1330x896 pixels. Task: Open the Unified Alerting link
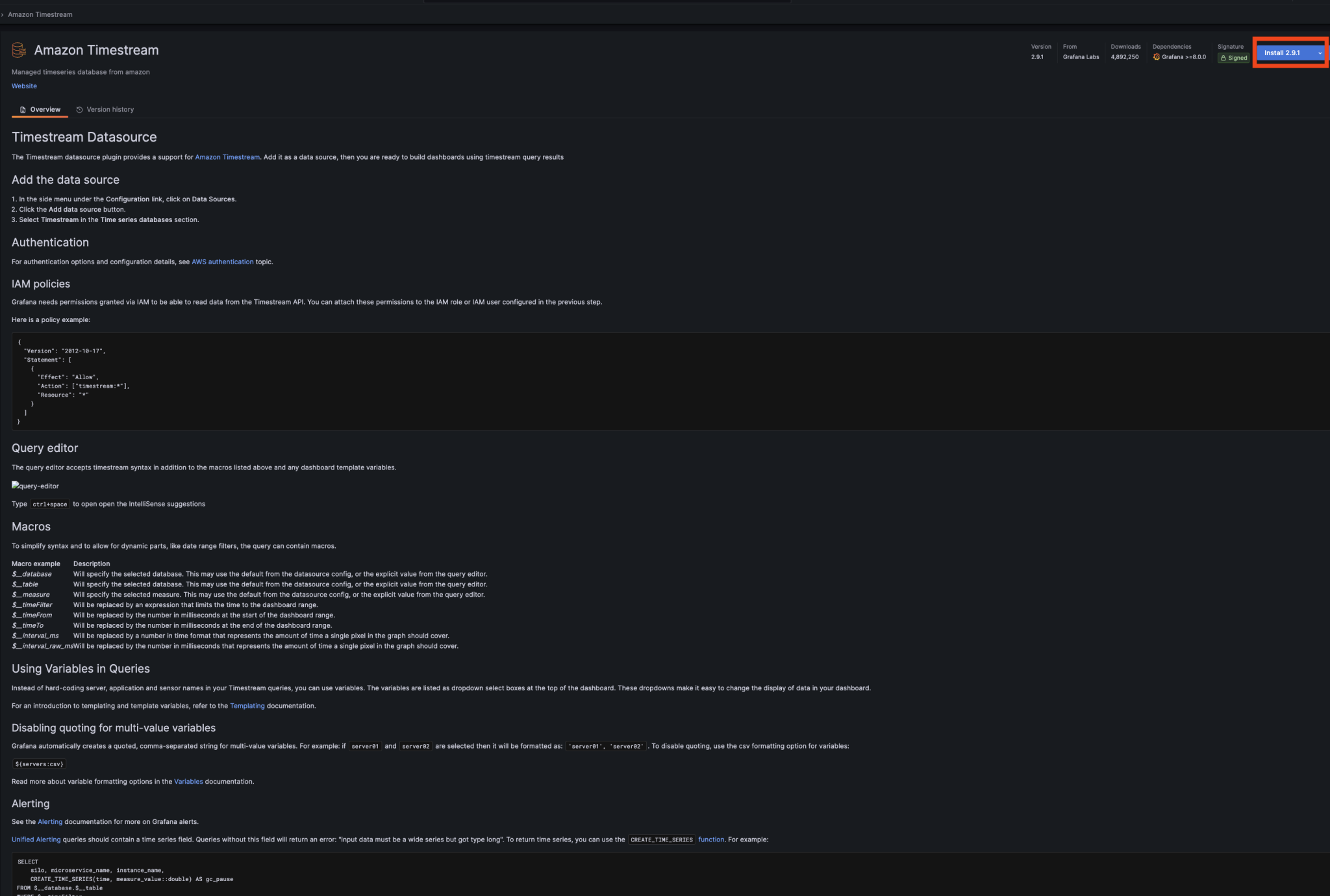36,839
